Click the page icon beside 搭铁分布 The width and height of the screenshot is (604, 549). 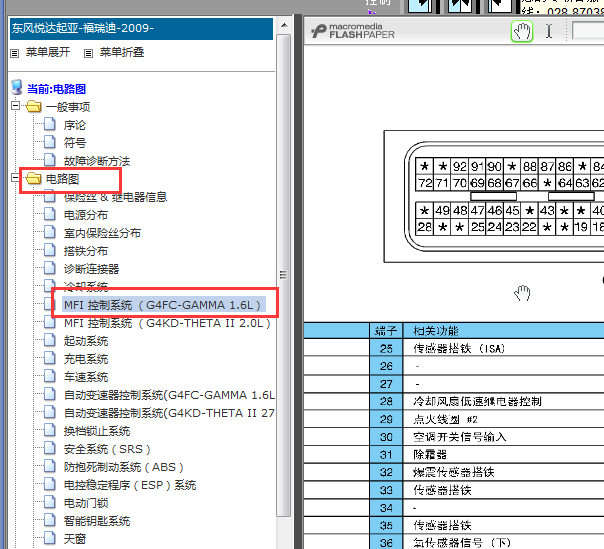pos(50,250)
